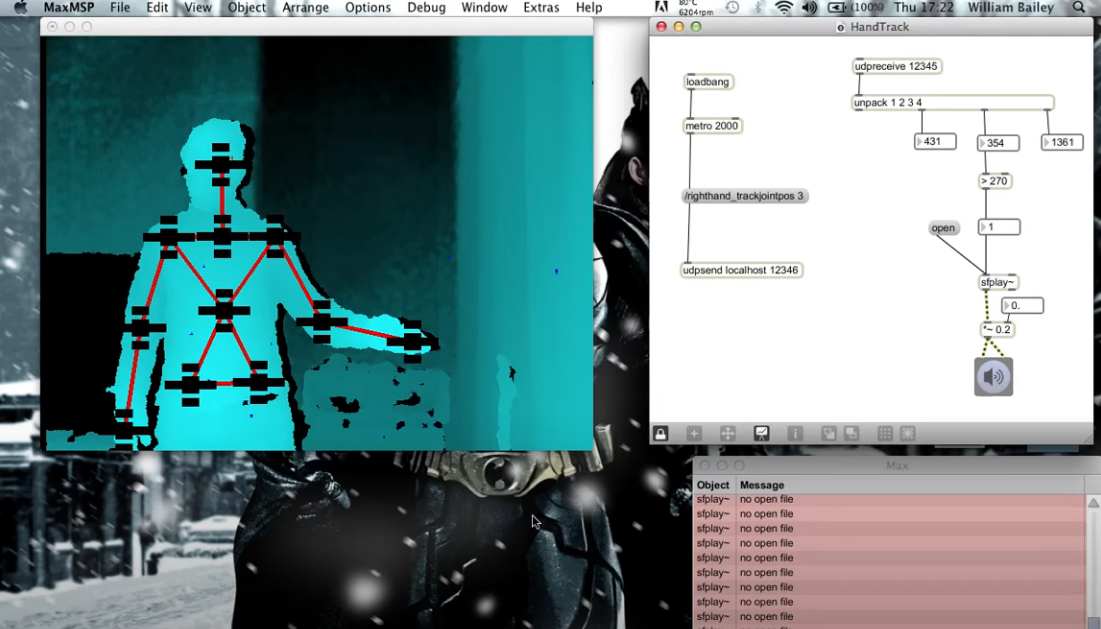Image resolution: width=1101 pixels, height=629 pixels.
Task: Open the Arrange menu
Action: click(305, 8)
